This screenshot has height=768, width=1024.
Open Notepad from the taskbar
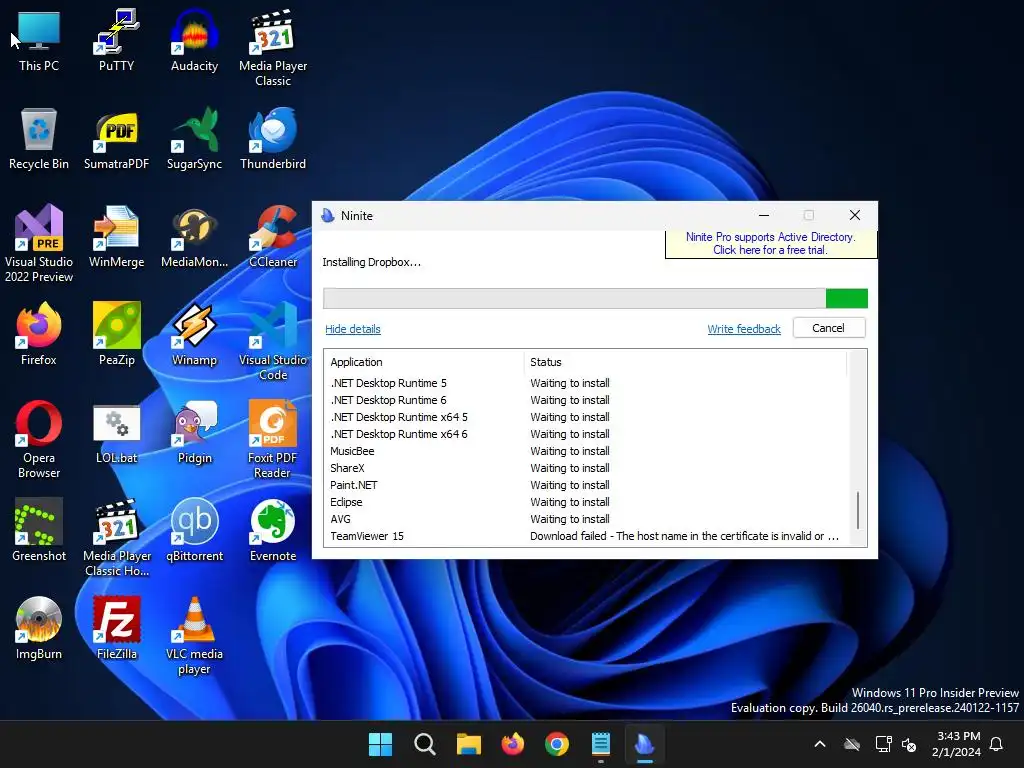(601, 744)
